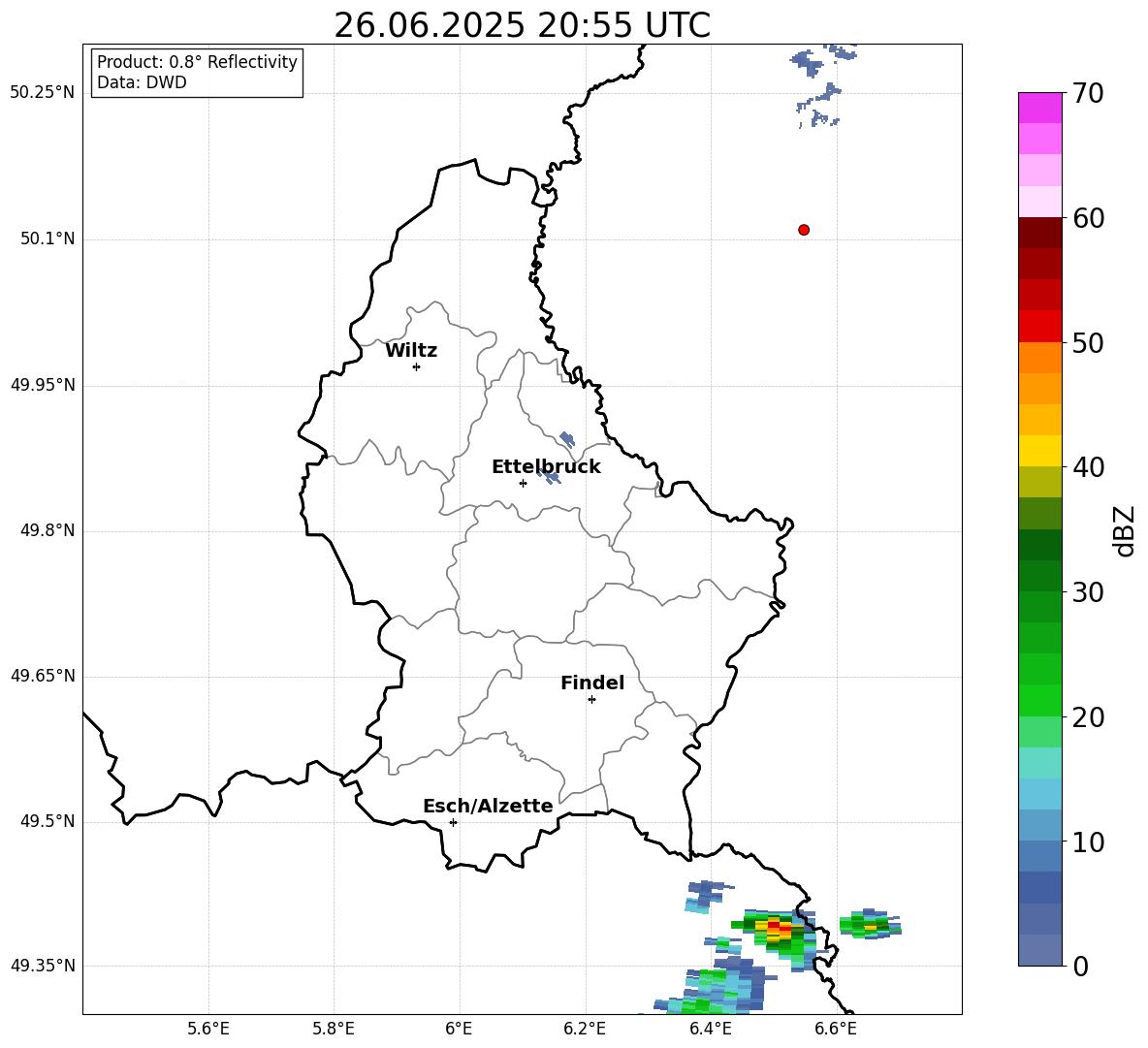This screenshot has width=1148, height=1048.
Task: Click the 70 colorbar tick label
Action: click(x=1088, y=94)
